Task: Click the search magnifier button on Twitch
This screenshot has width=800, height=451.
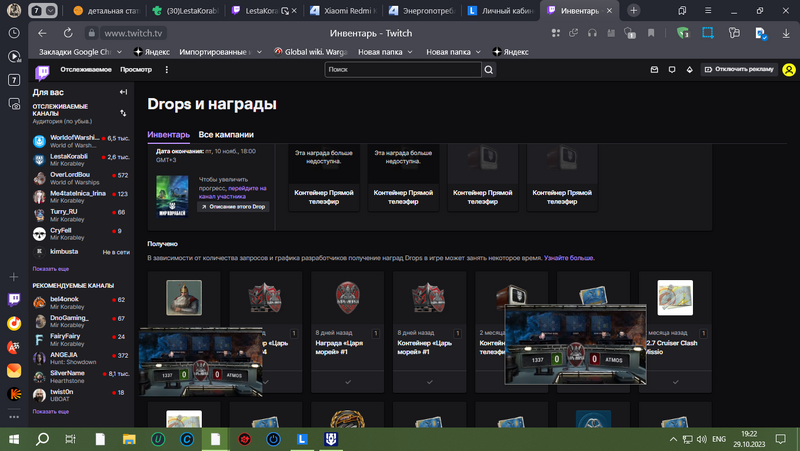Action: pyautogui.click(x=489, y=70)
